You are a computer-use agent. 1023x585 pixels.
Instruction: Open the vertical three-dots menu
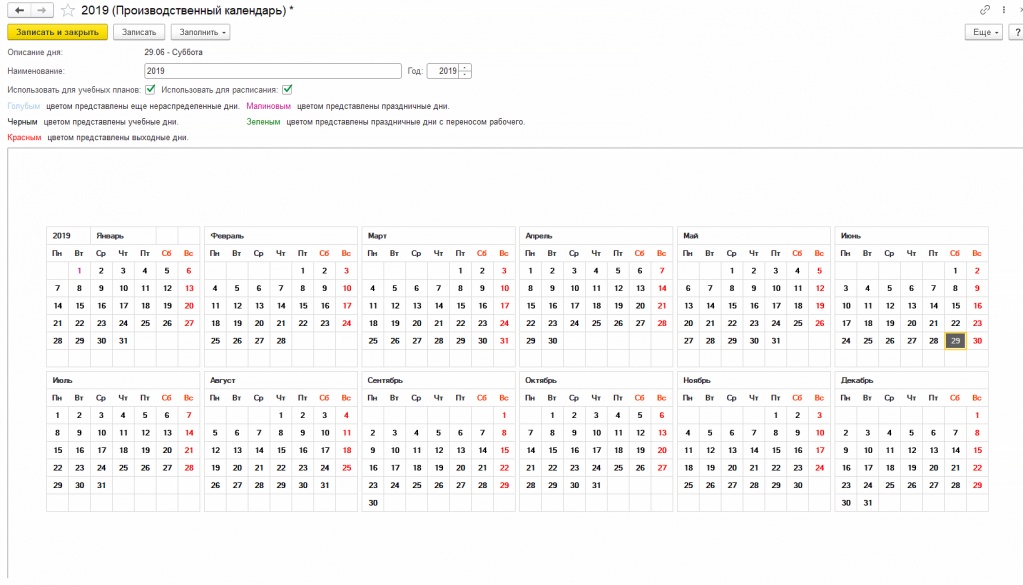pyautogui.click(x=1002, y=10)
